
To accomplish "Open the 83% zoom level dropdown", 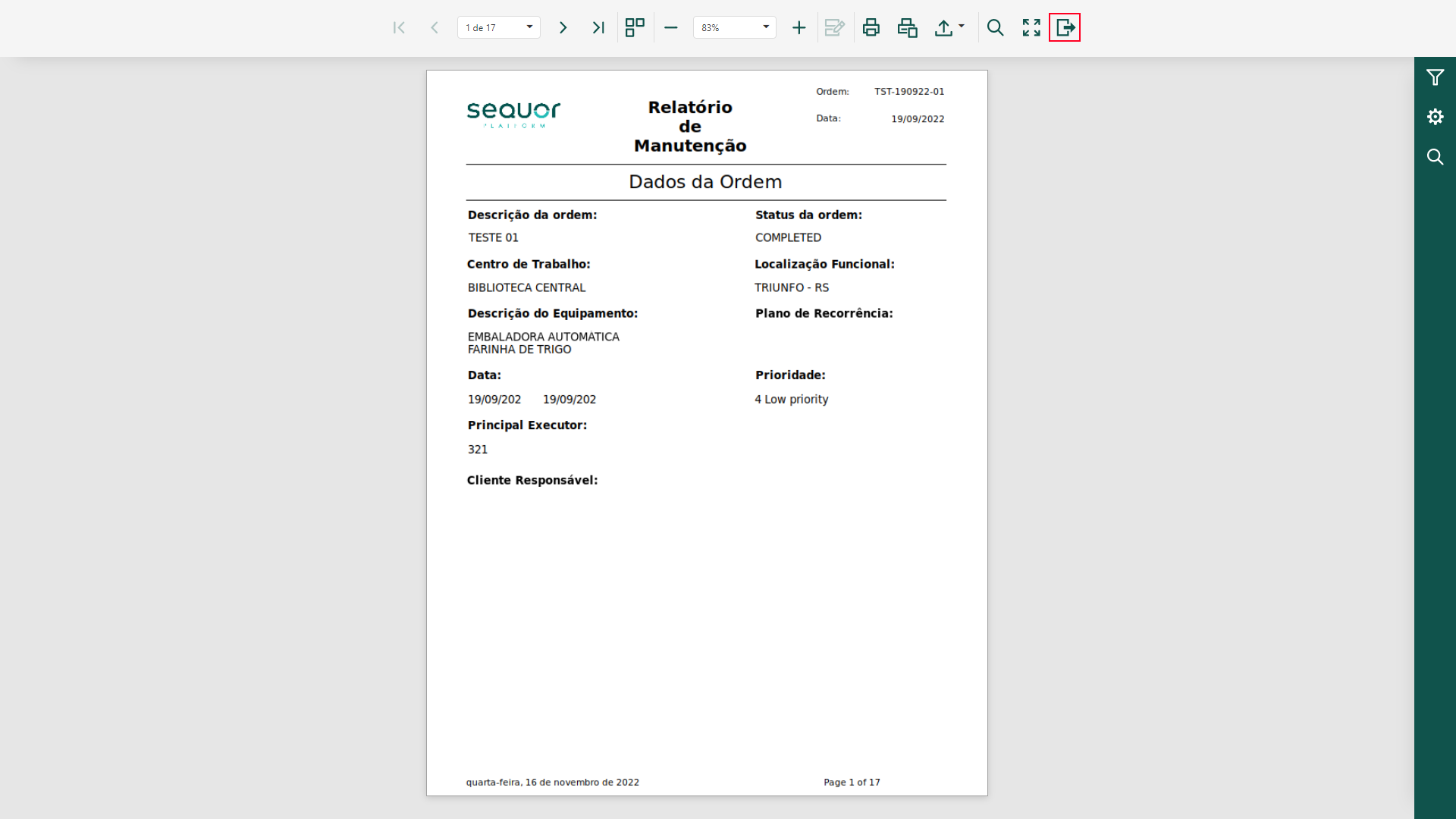I will 735,28.
